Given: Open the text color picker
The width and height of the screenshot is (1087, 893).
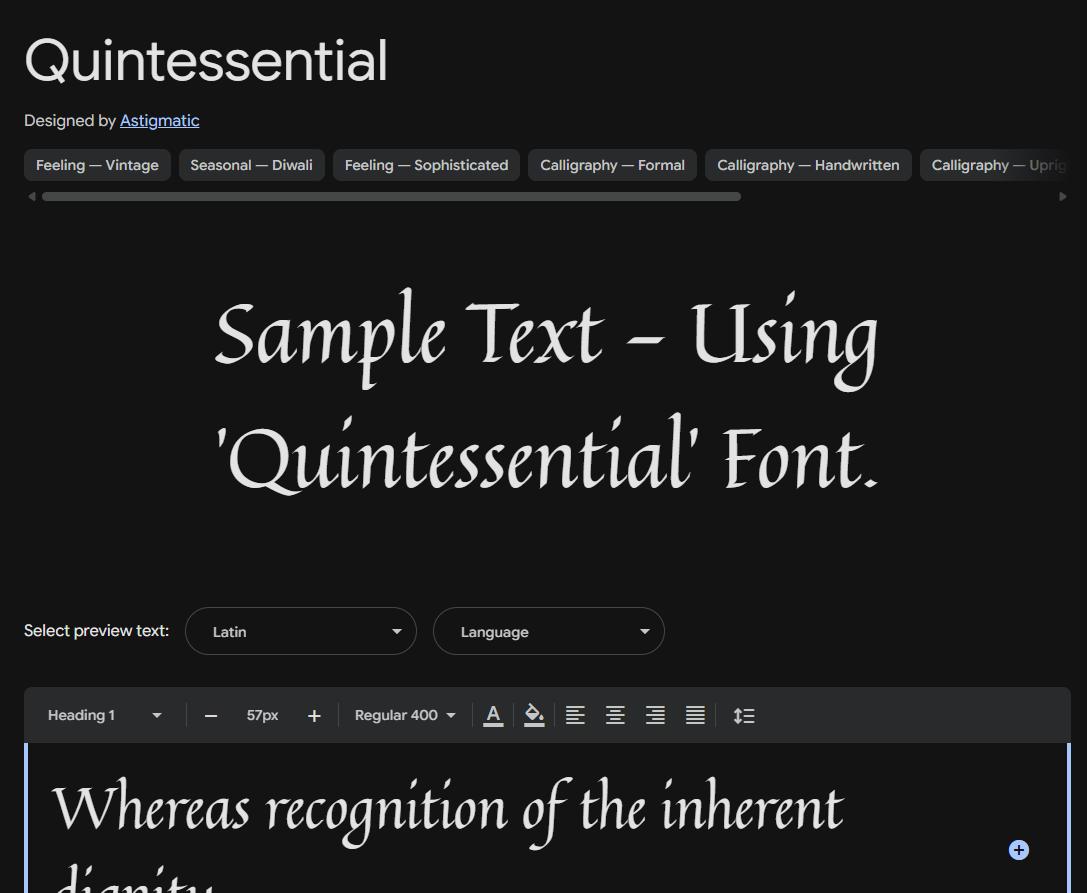Looking at the screenshot, I should pos(493,716).
